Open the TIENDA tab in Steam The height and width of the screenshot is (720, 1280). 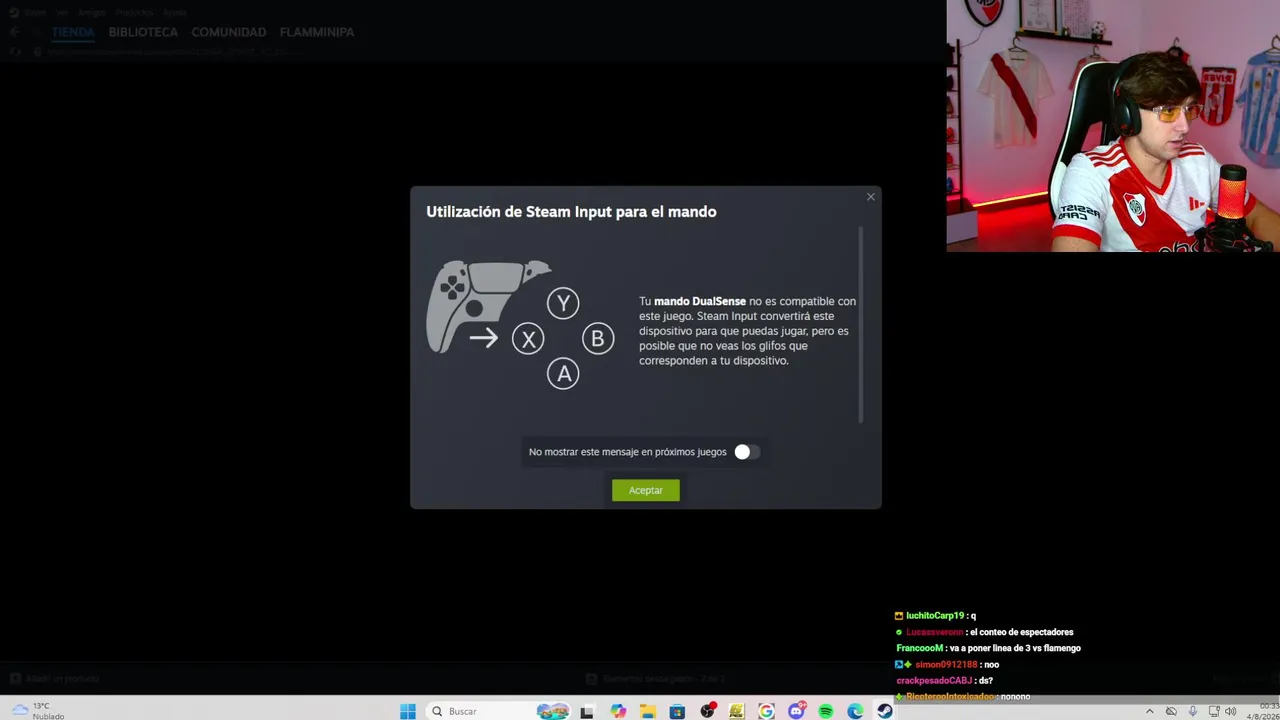click(x=73, y=32)
